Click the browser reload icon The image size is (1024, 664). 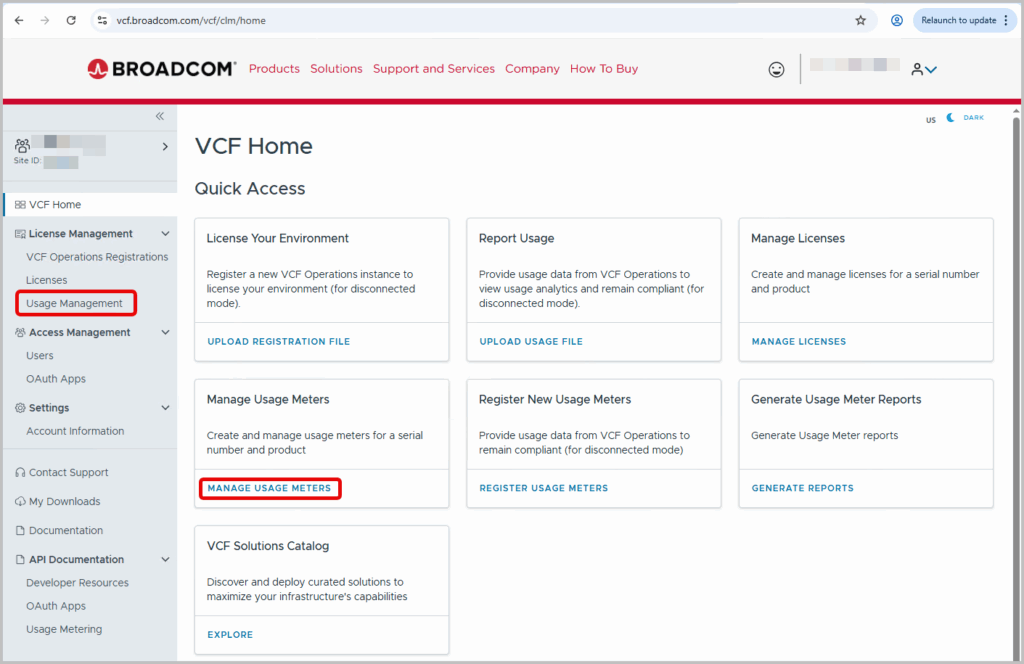pyautogui.click(x=71, y=20)
